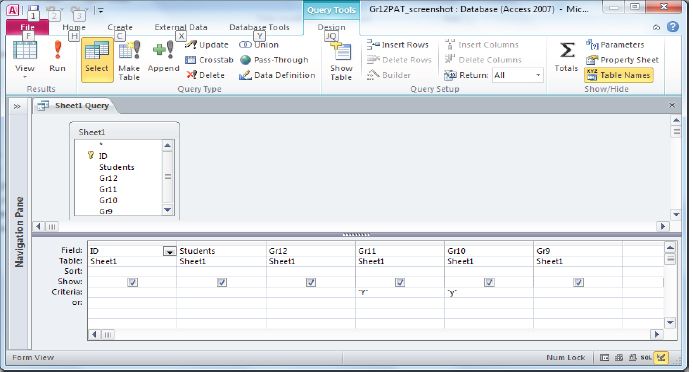Run the query with the Run icon

[x=57, y=57]
